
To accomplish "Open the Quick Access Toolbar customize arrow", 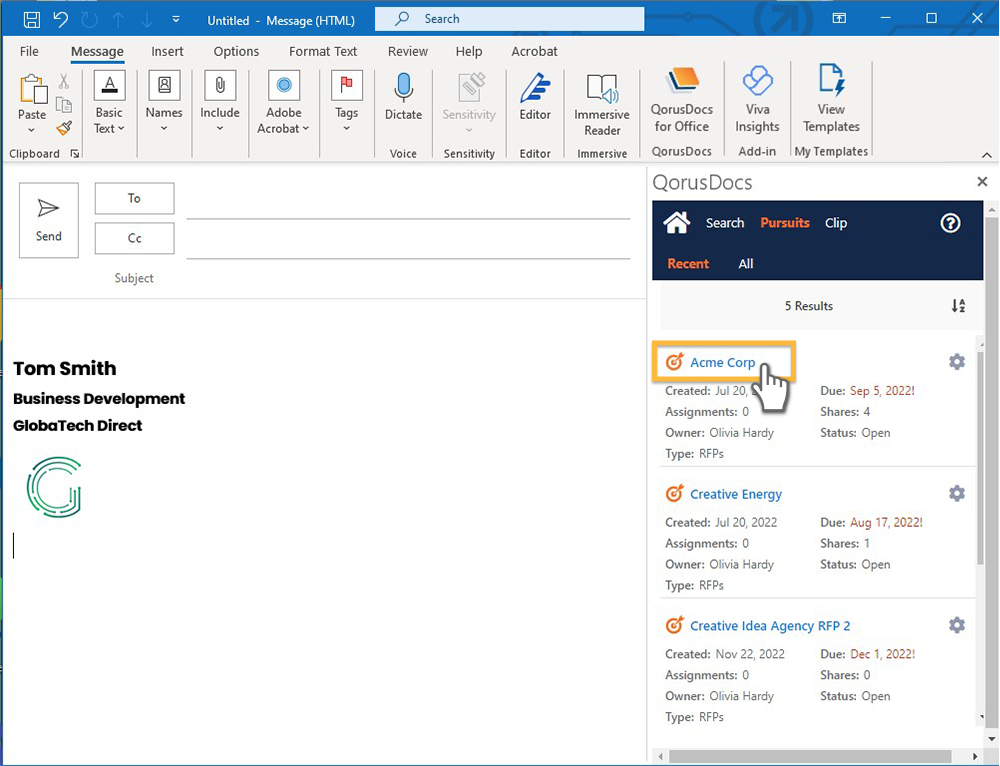I will coord(175,19).
